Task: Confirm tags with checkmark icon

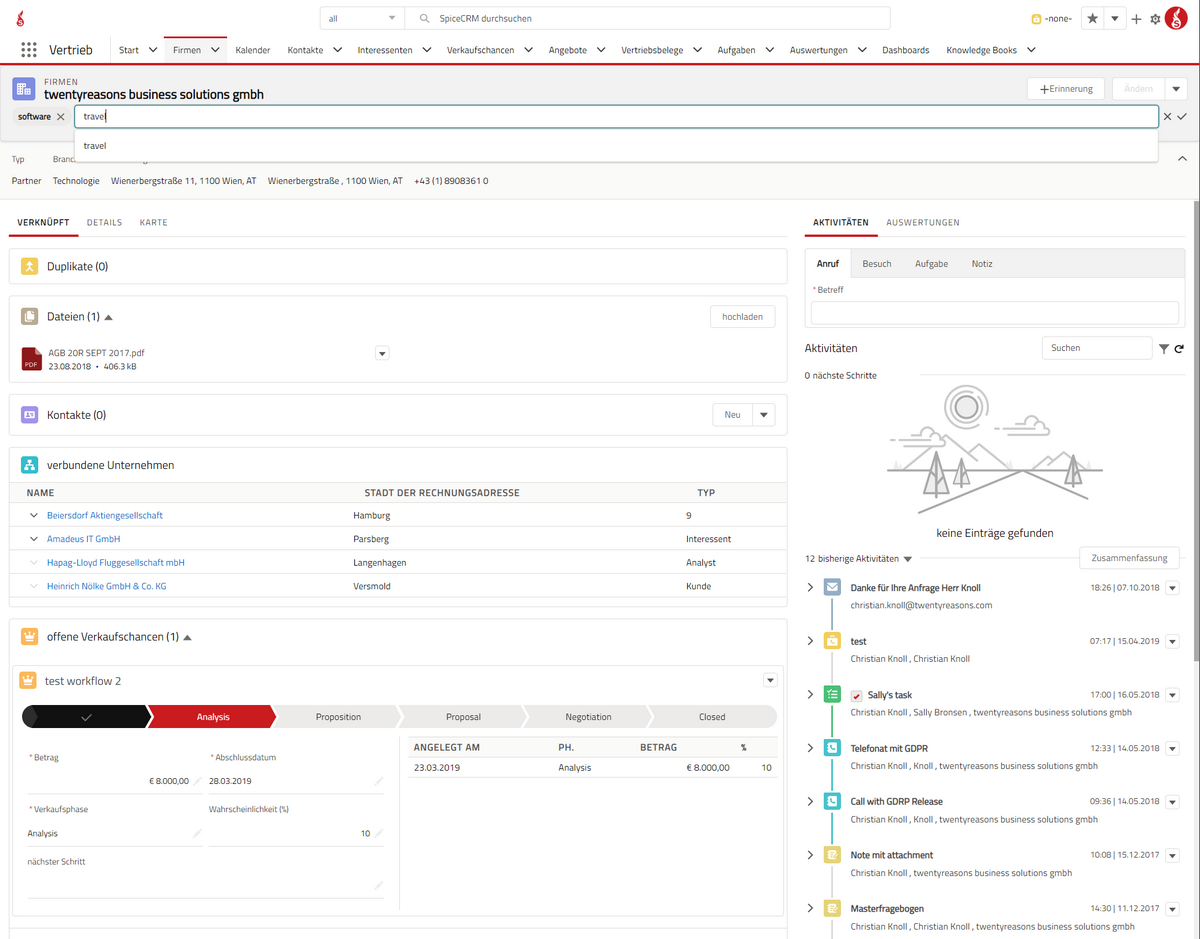Action: [1182, 117]
